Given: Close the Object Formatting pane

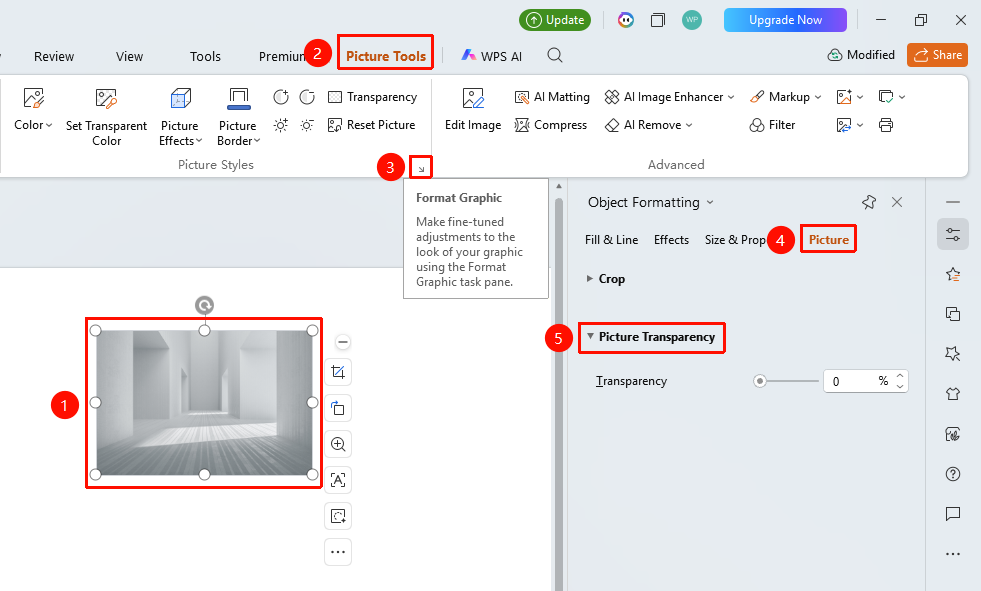Looking at the screenshot, I should [x=897, y=202].
